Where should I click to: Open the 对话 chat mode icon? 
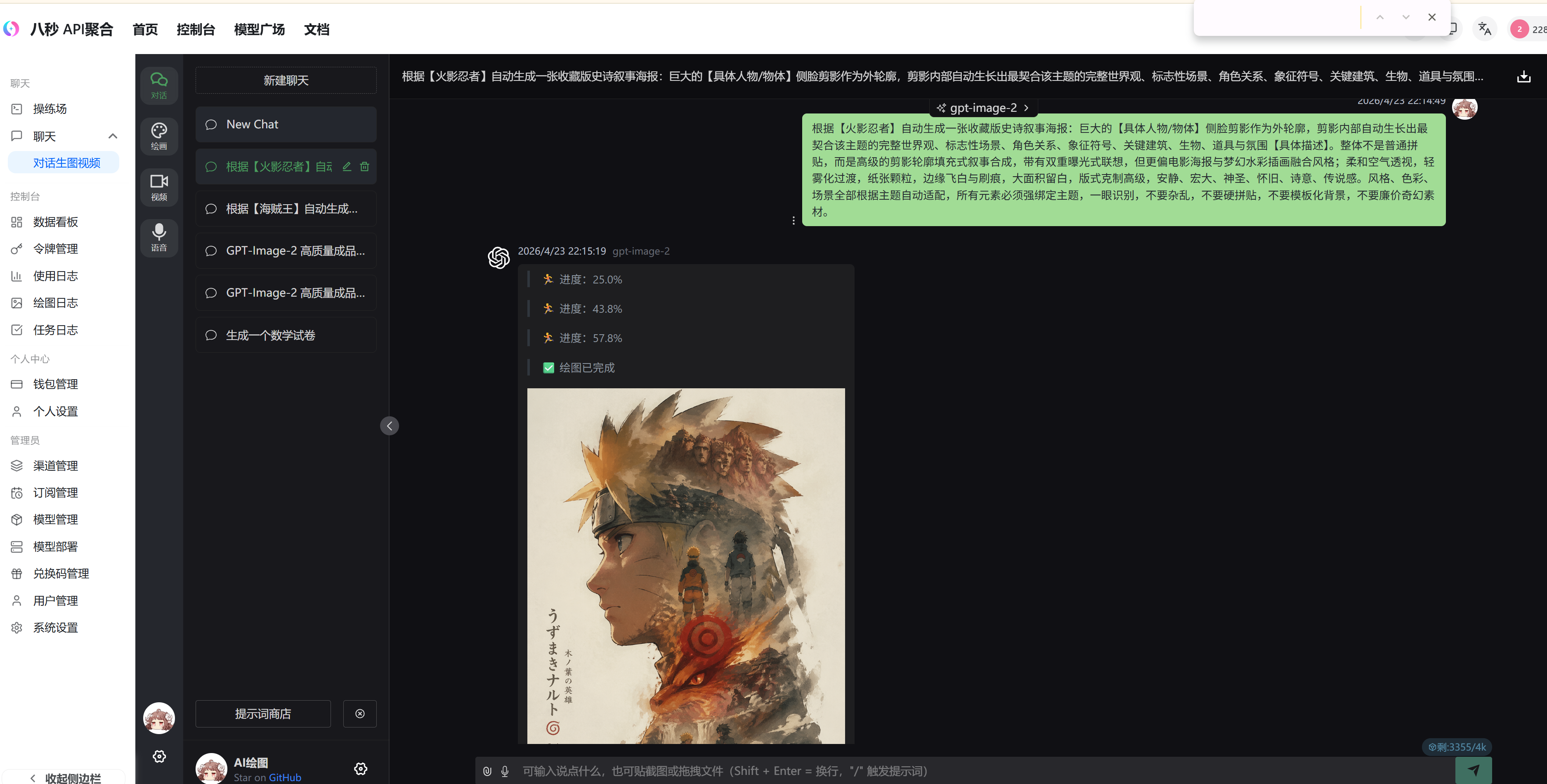pos(159,85)
